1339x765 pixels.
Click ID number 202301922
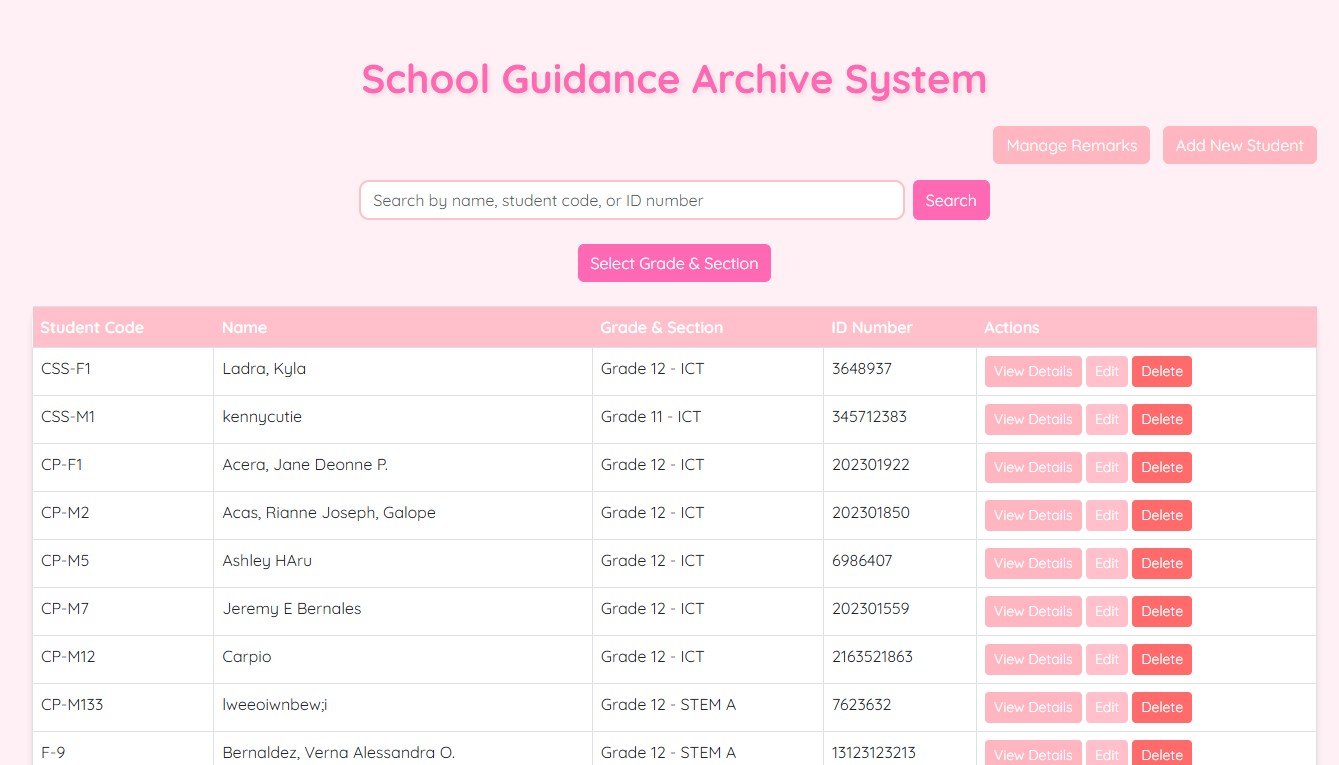871,464
